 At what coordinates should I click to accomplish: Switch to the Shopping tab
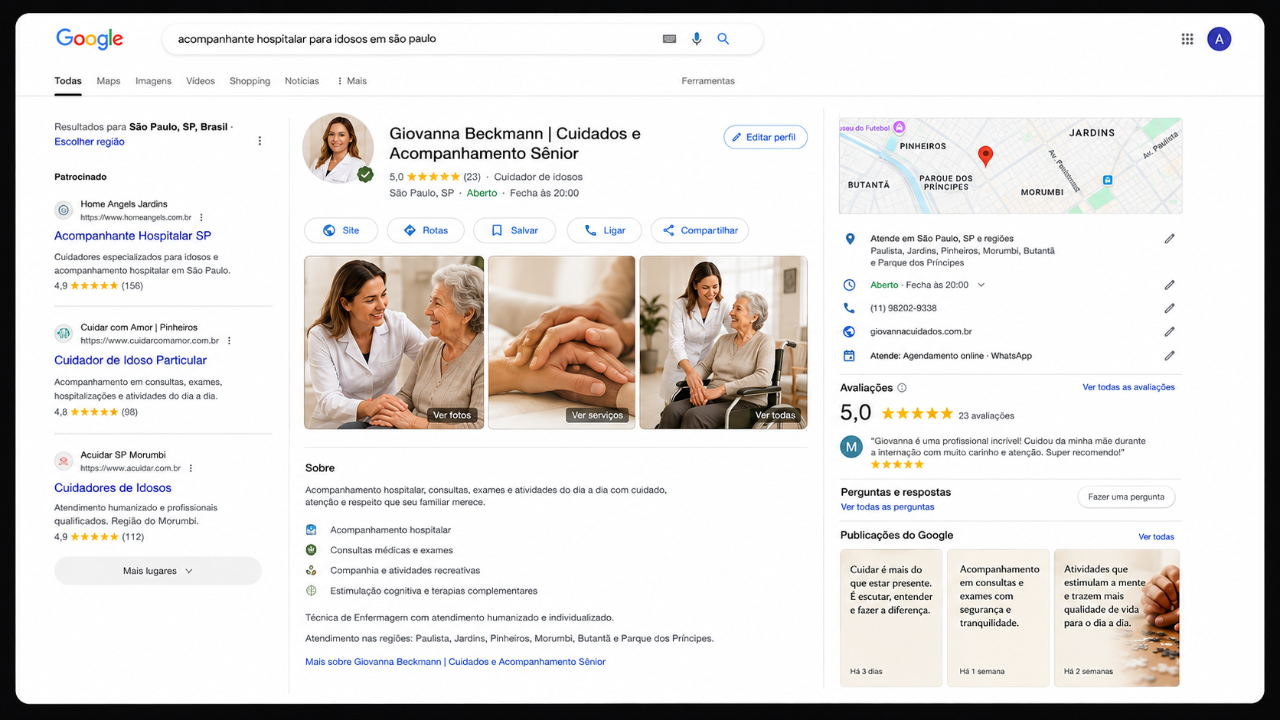tap(250, 81)
